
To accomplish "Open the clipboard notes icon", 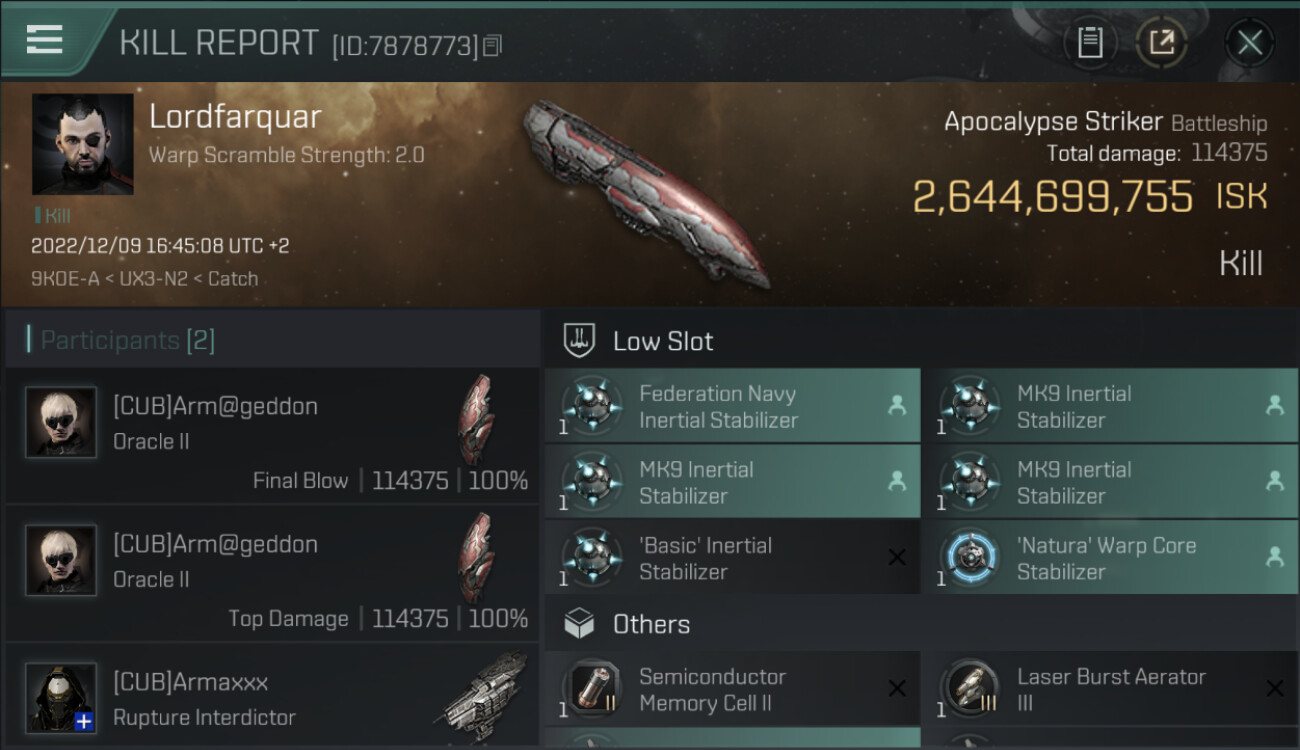I will click(x=1090, y=42).
